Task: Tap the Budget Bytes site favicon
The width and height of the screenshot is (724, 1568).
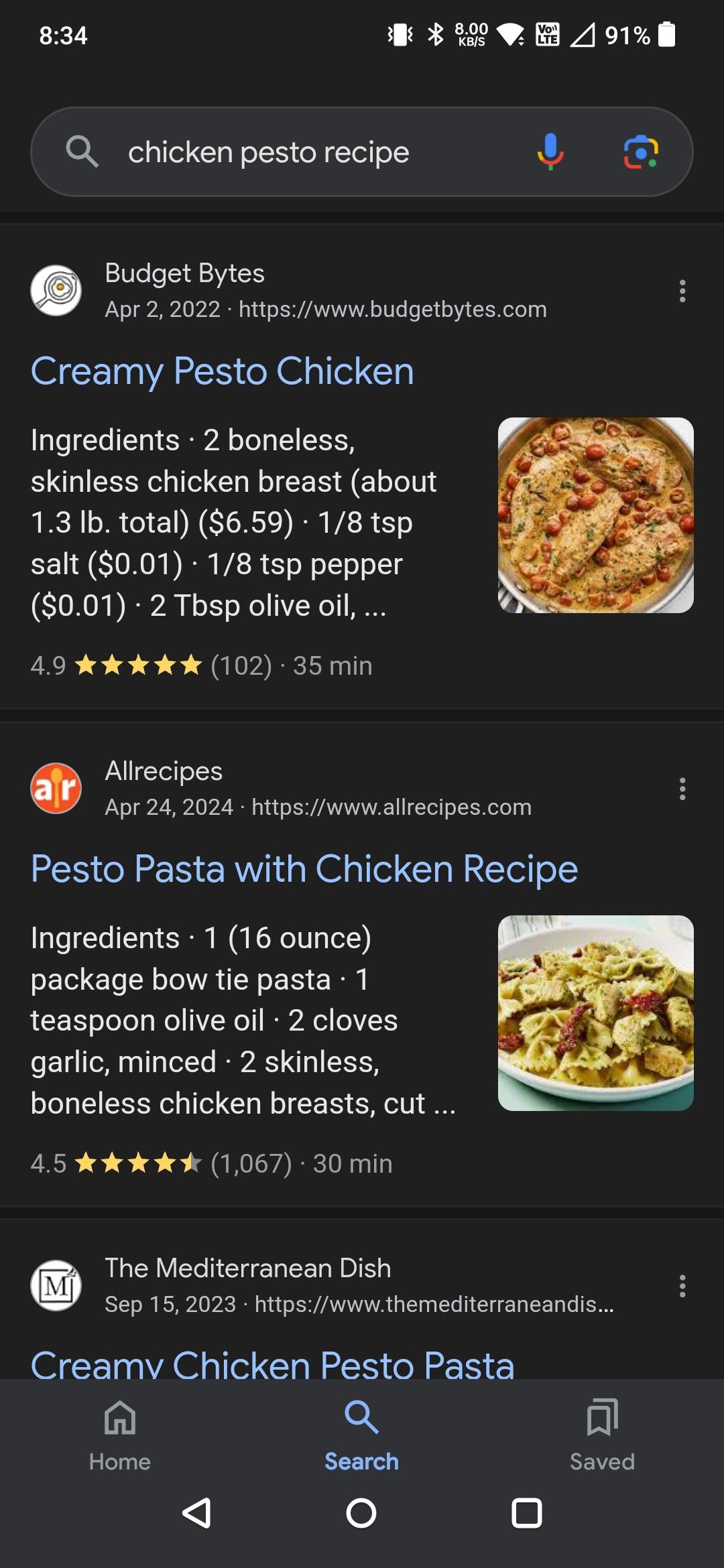Action: coord(56,291)
